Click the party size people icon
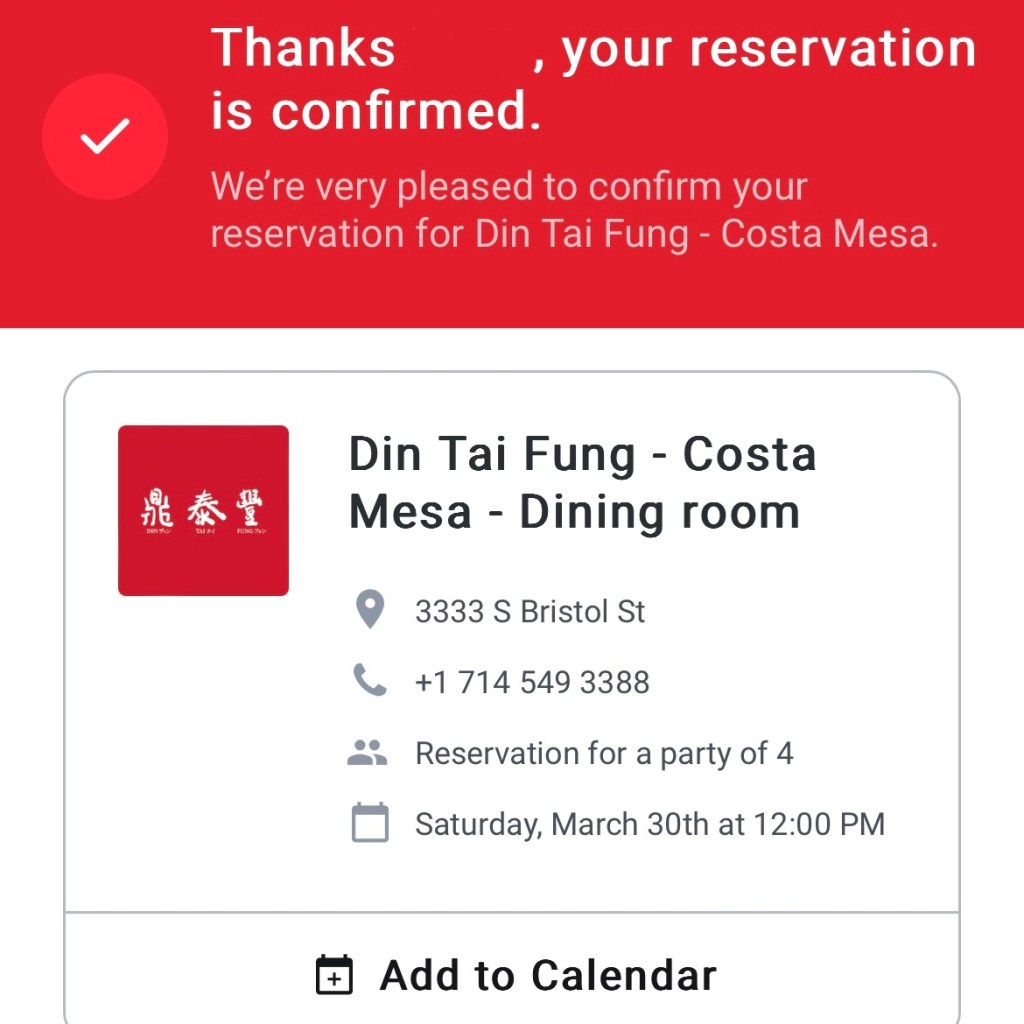 point(367,753)
